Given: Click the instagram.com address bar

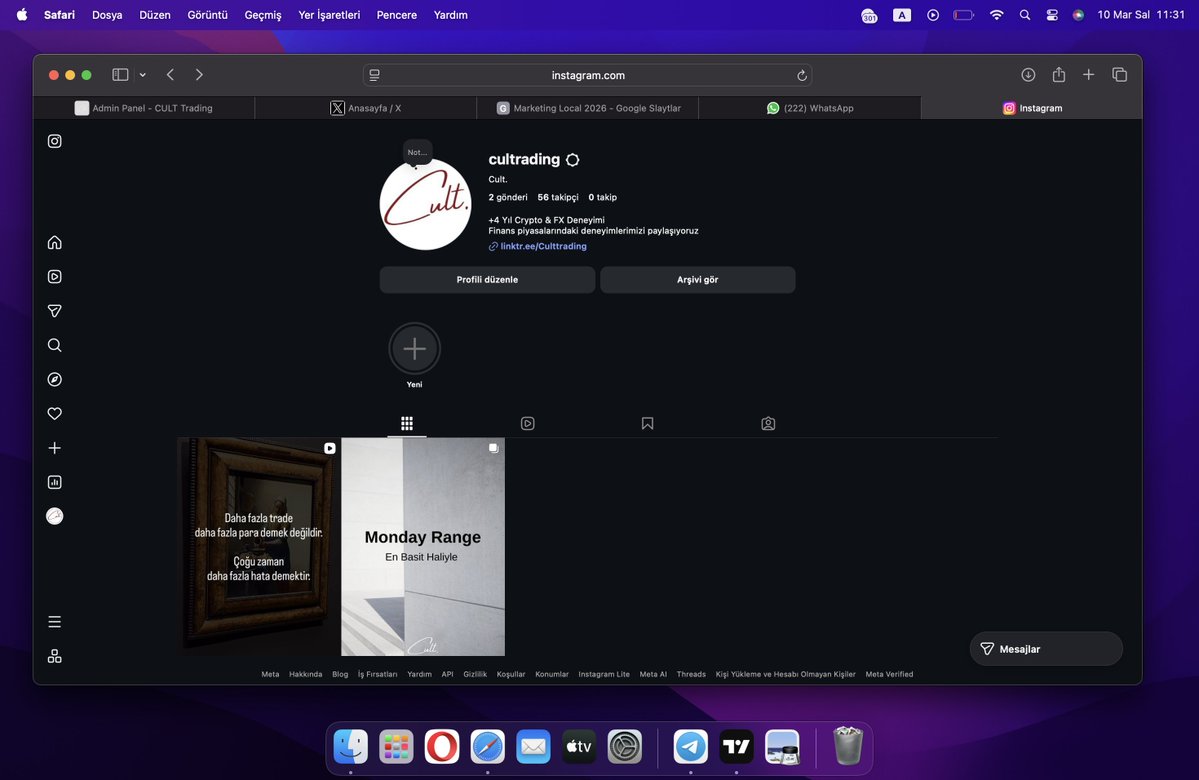Looking at the screenshot, I should (587, 75).
